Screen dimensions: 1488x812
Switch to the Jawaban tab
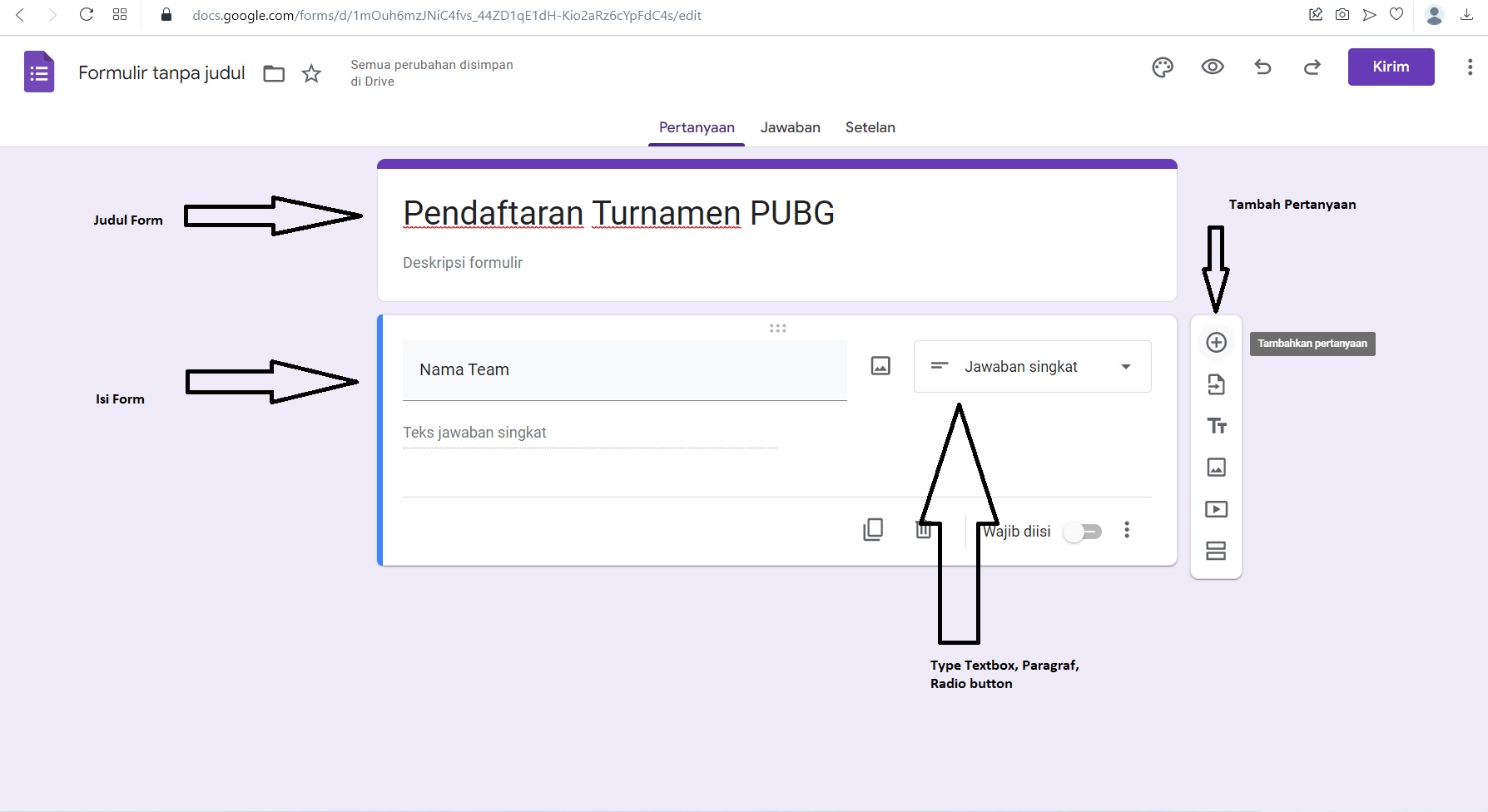coord(790,127)
